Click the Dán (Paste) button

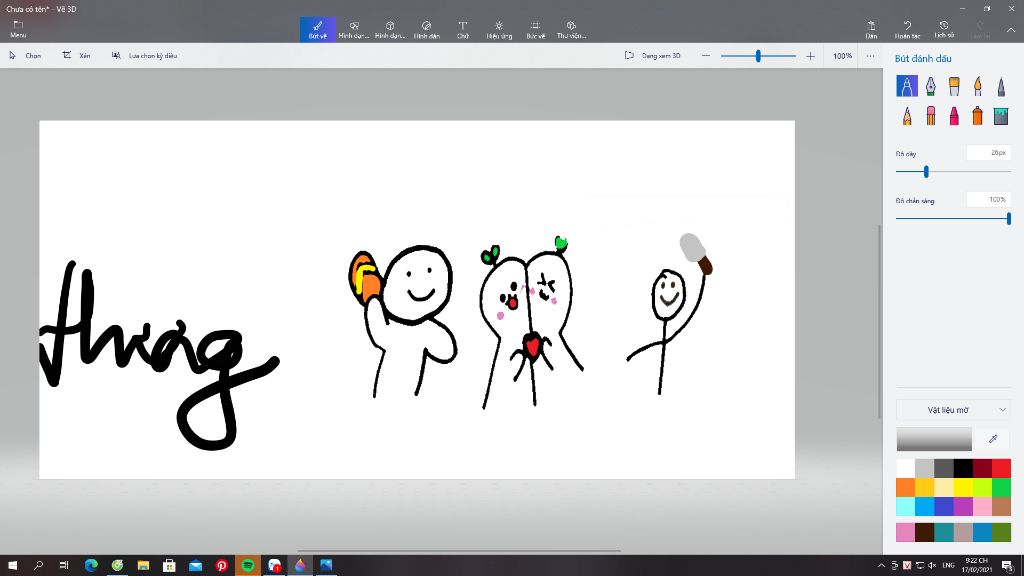pos(871,29)
